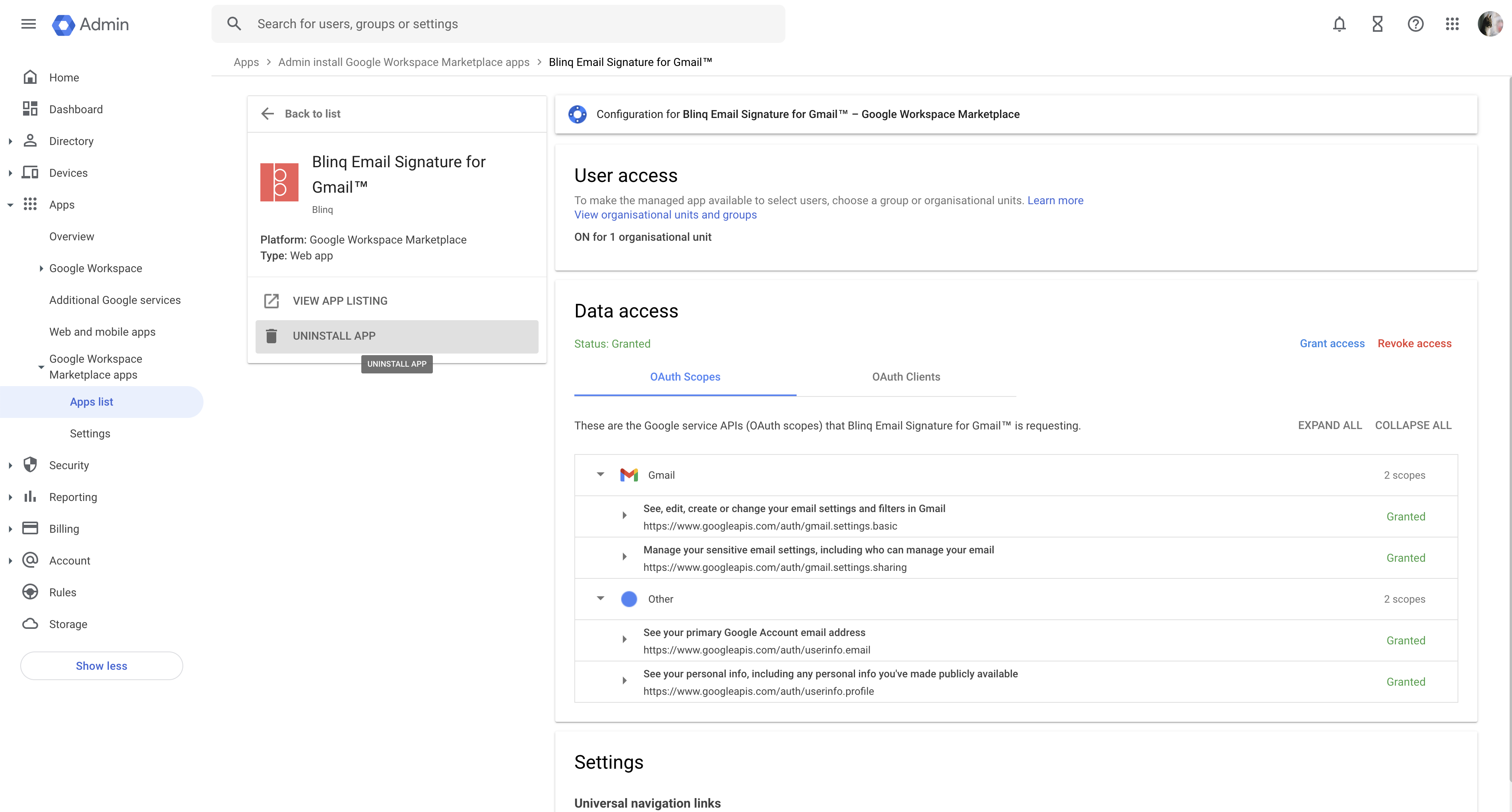Screen dimensions: 1512x812
Task: Open the help question-mark icon
Action: 1415,24
